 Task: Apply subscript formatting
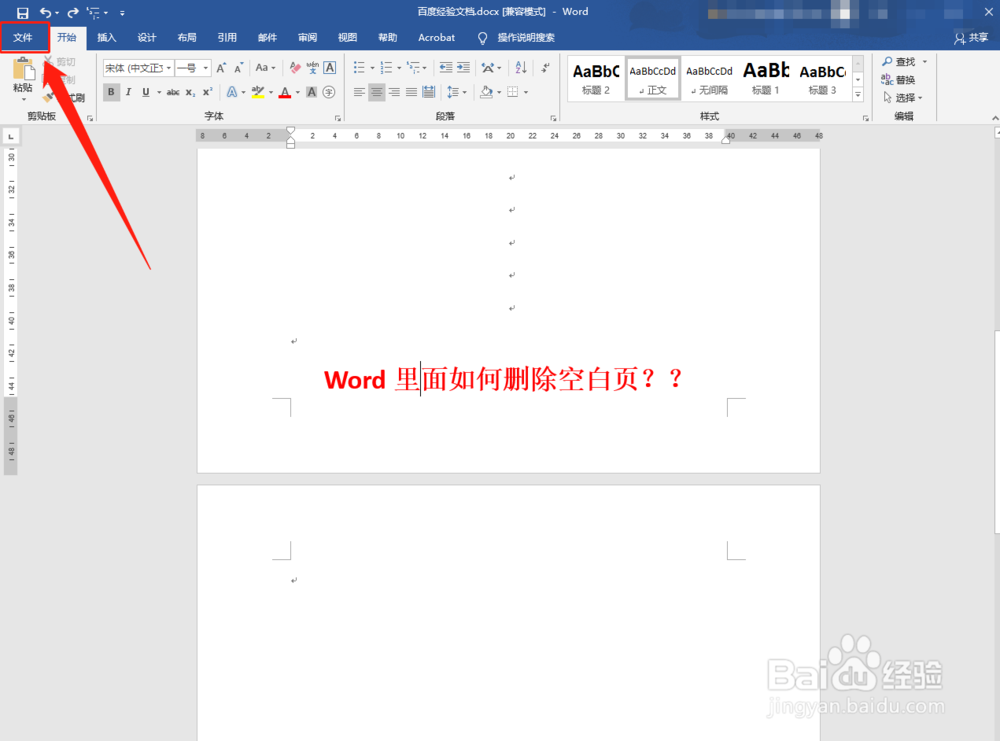190,92
